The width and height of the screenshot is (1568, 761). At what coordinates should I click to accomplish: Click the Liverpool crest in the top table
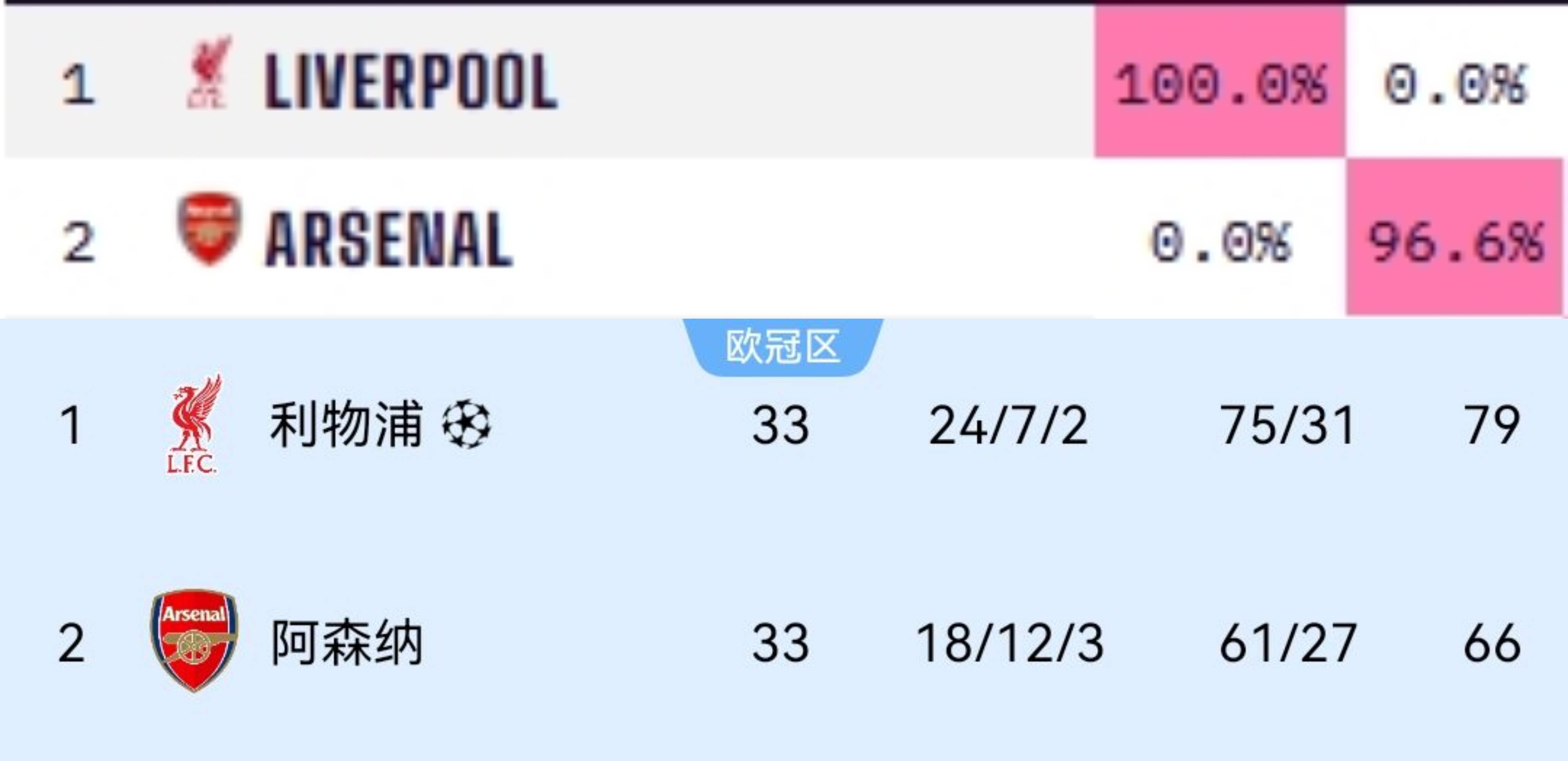pos(209,72)
